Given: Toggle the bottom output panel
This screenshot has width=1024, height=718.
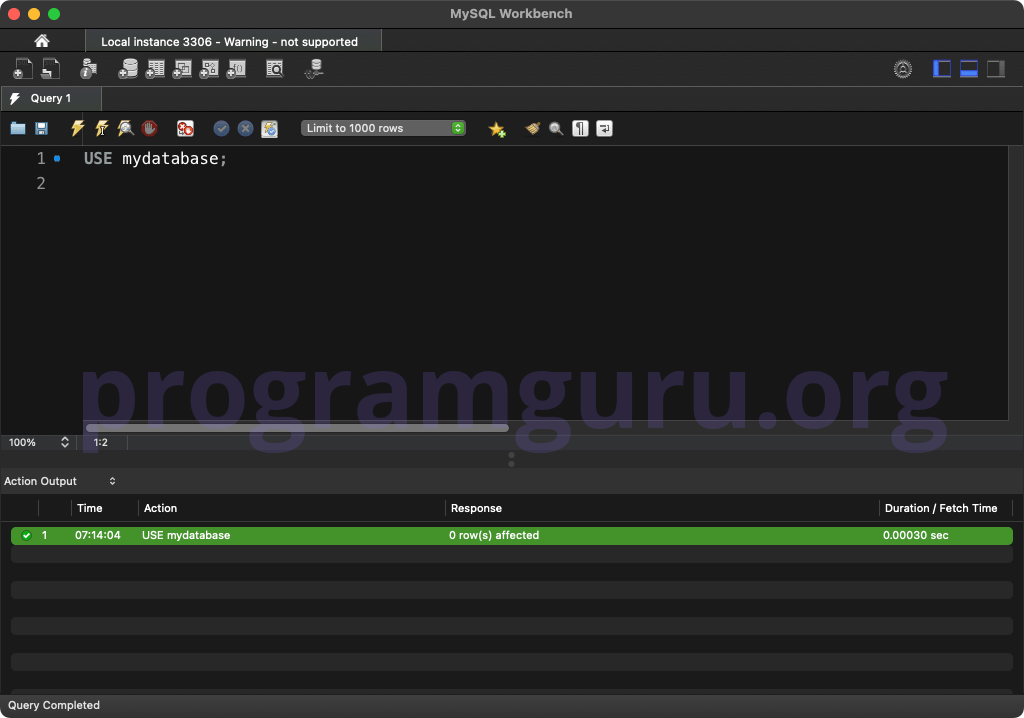Looking at the screenshot, I should pos(968,69).
